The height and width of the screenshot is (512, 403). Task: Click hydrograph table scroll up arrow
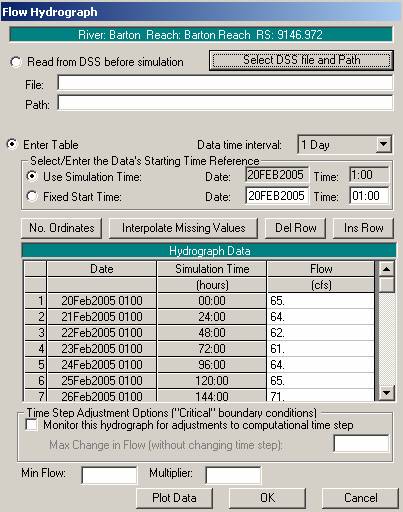pos(386,269)
